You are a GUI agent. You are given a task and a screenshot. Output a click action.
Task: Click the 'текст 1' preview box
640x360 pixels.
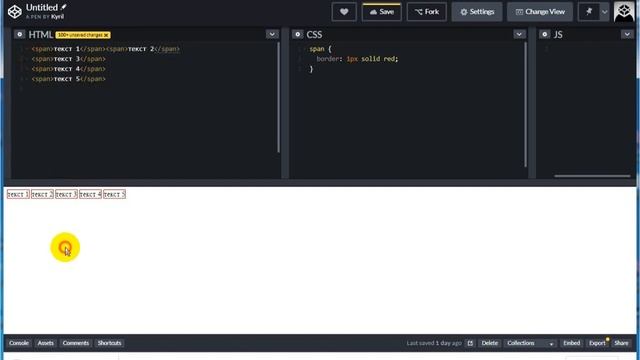pos(18,194)
